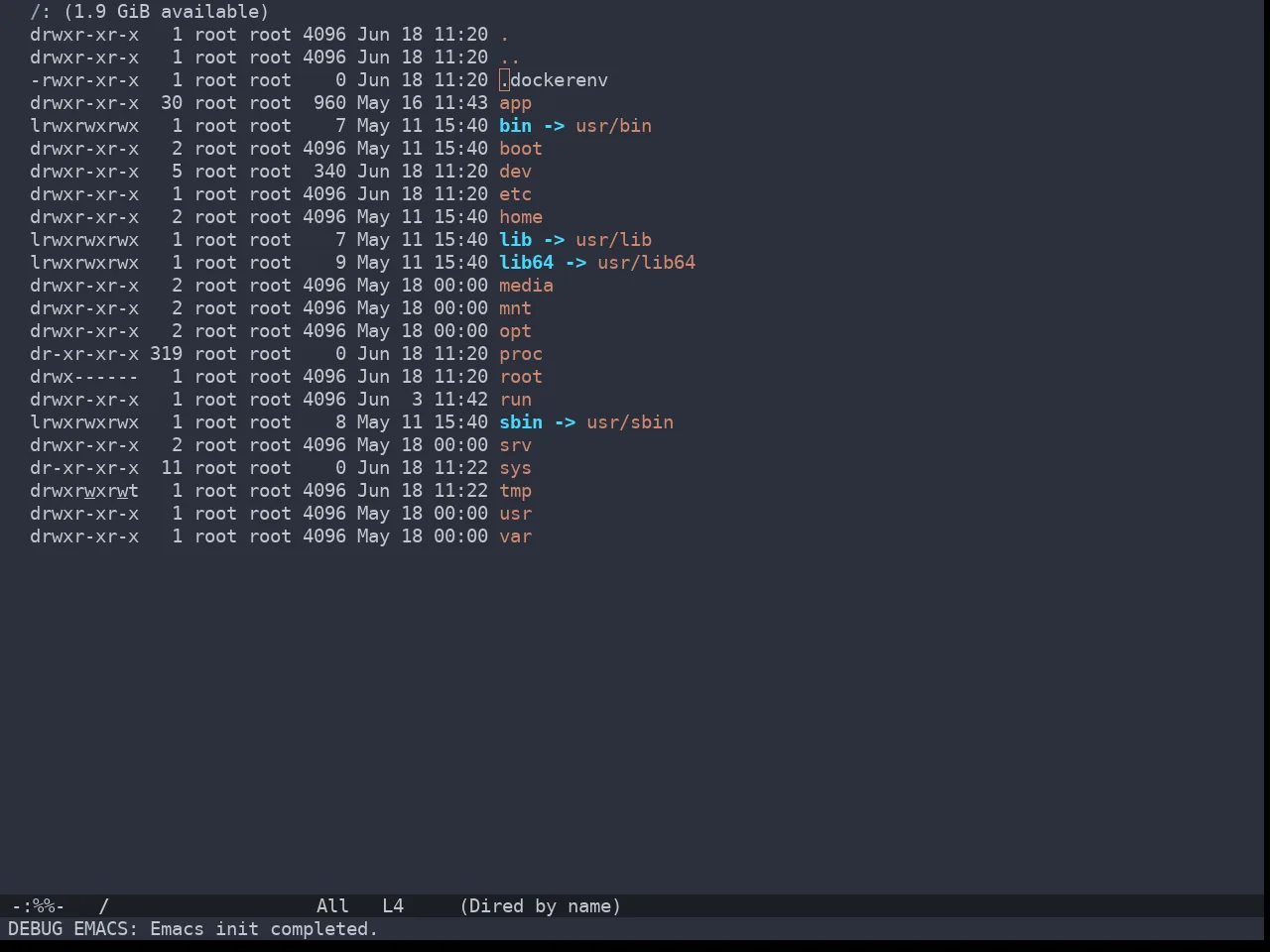Click the size 340 in dev row

[x=329, y=172]
